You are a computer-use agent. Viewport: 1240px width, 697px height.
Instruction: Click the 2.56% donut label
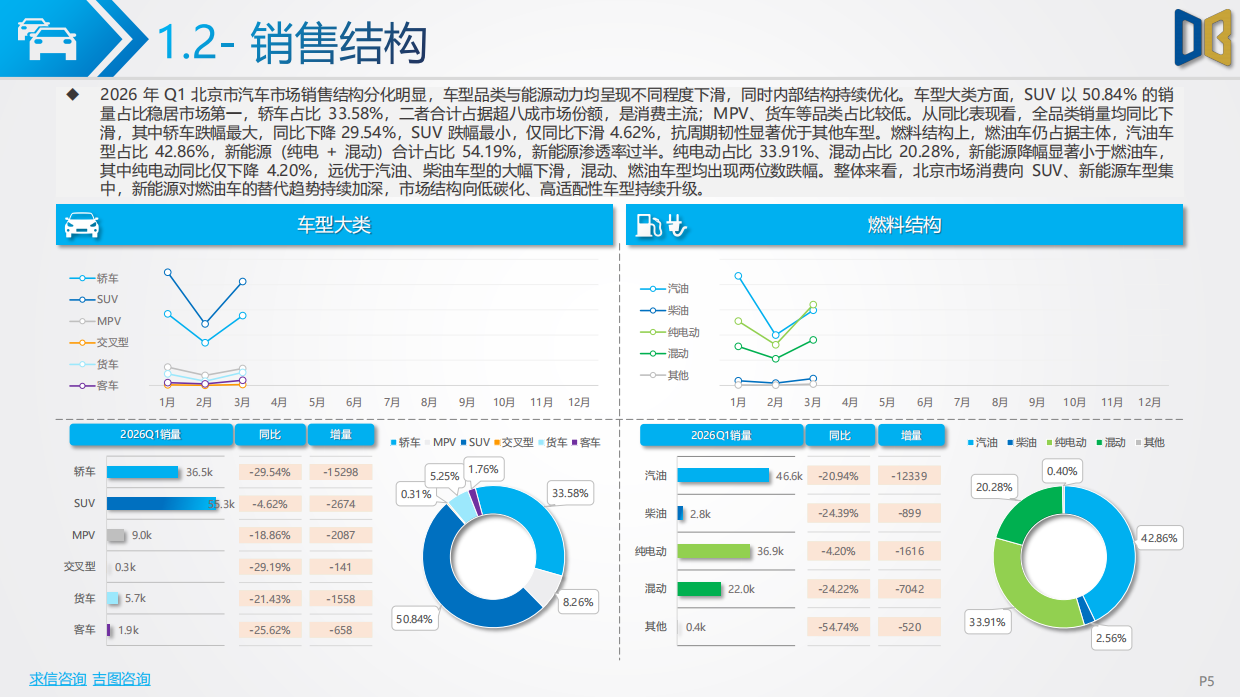click(1111, 637)
